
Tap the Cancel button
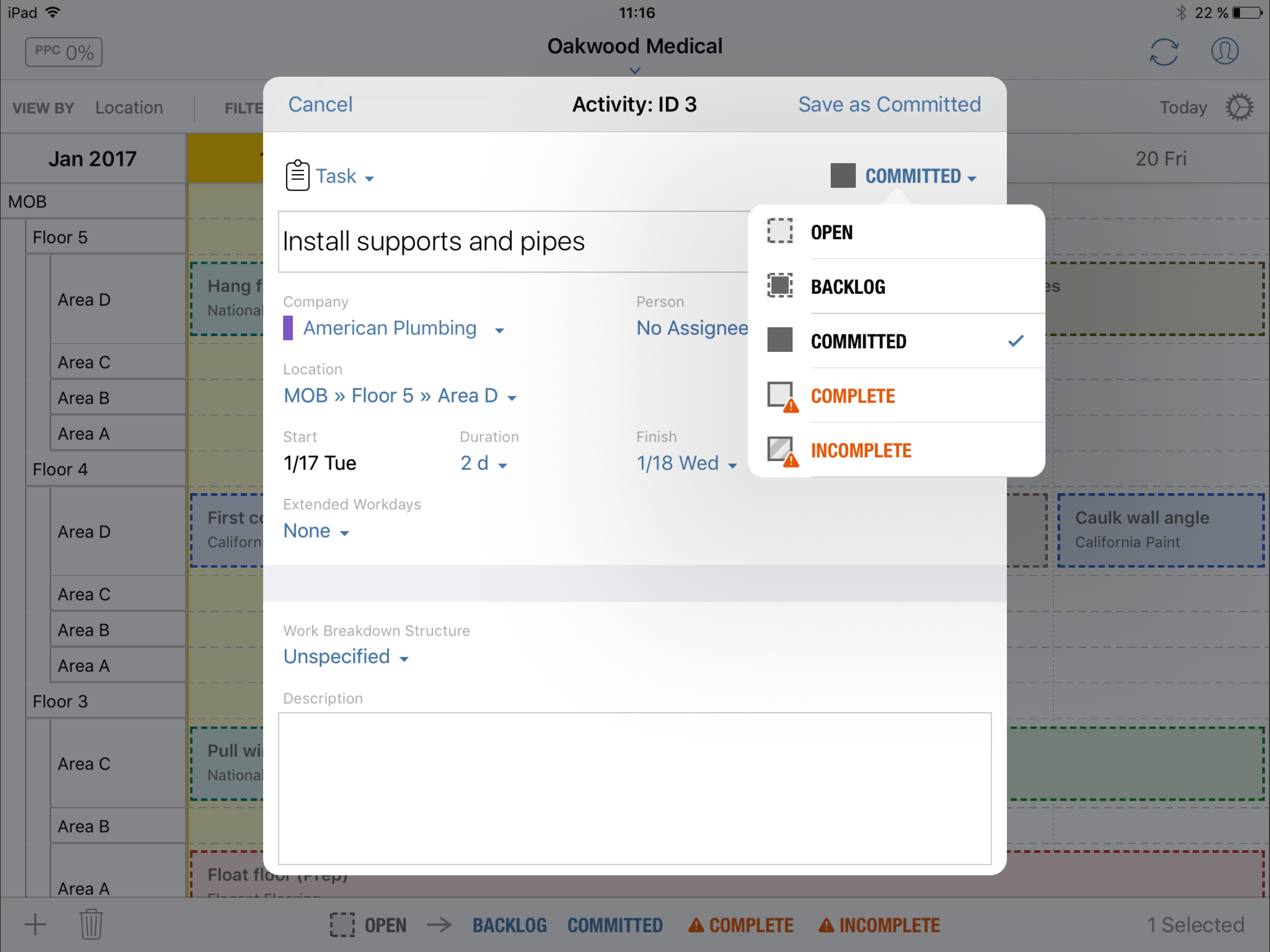(320, 105)
